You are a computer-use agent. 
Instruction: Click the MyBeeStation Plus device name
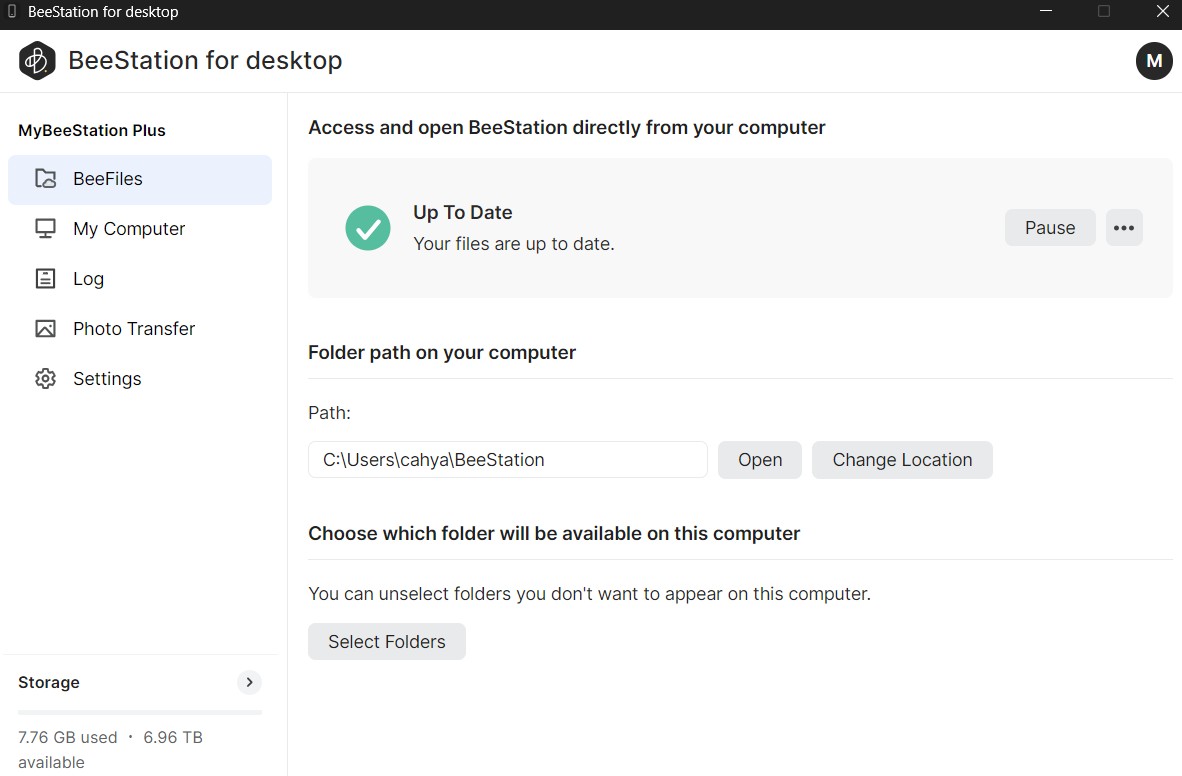coord(92,130)
